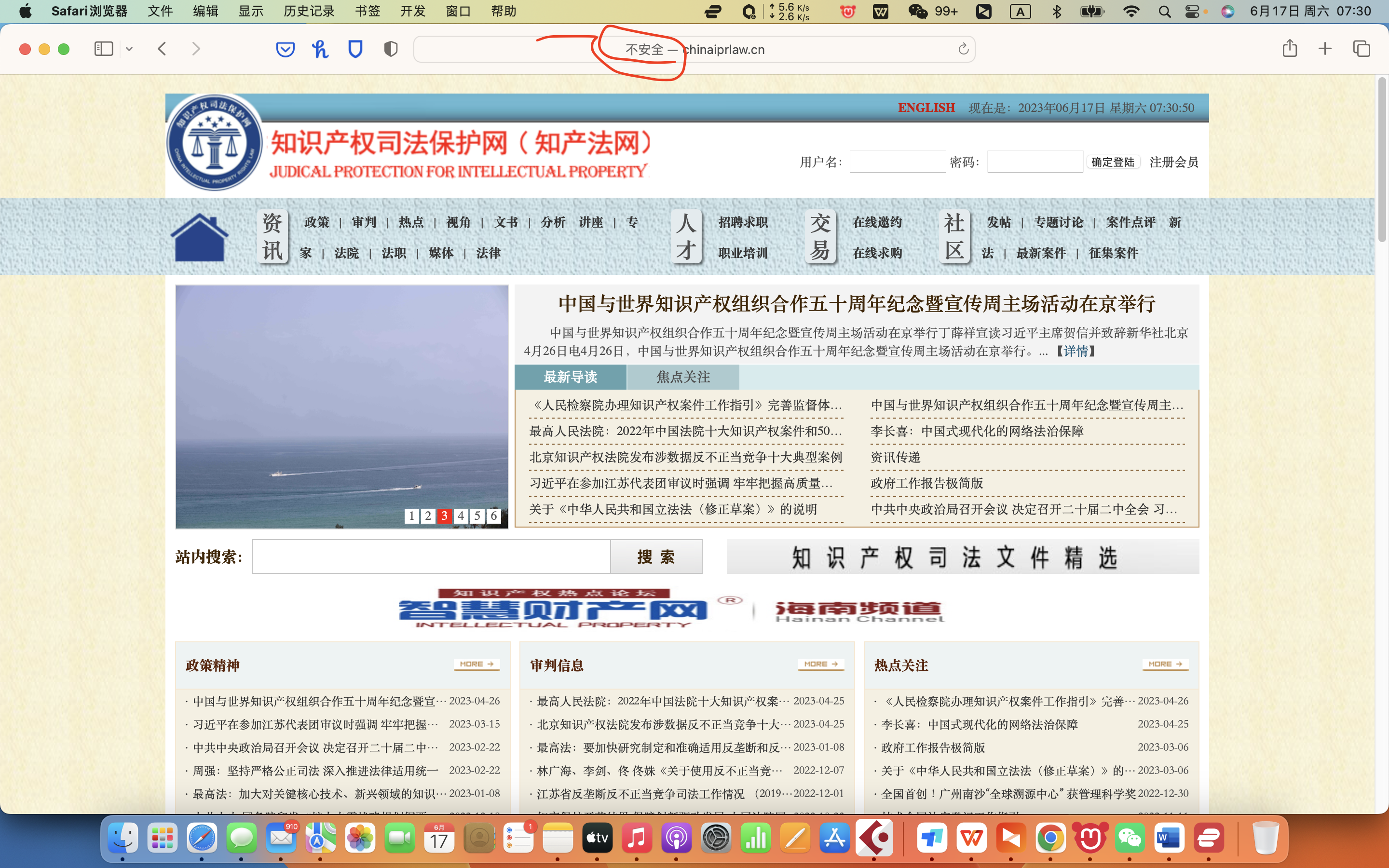
Task: Click the Safari sidebar toggle icon
Action: [x=103, y=49]
